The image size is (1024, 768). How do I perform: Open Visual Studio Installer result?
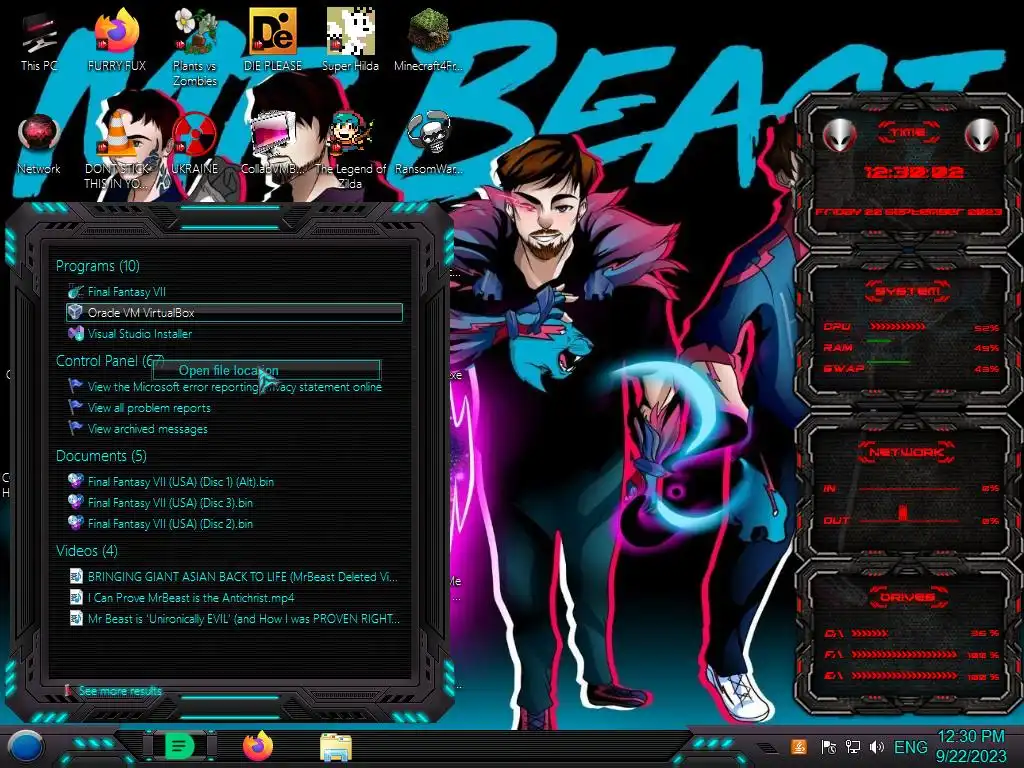pos(234,334)
